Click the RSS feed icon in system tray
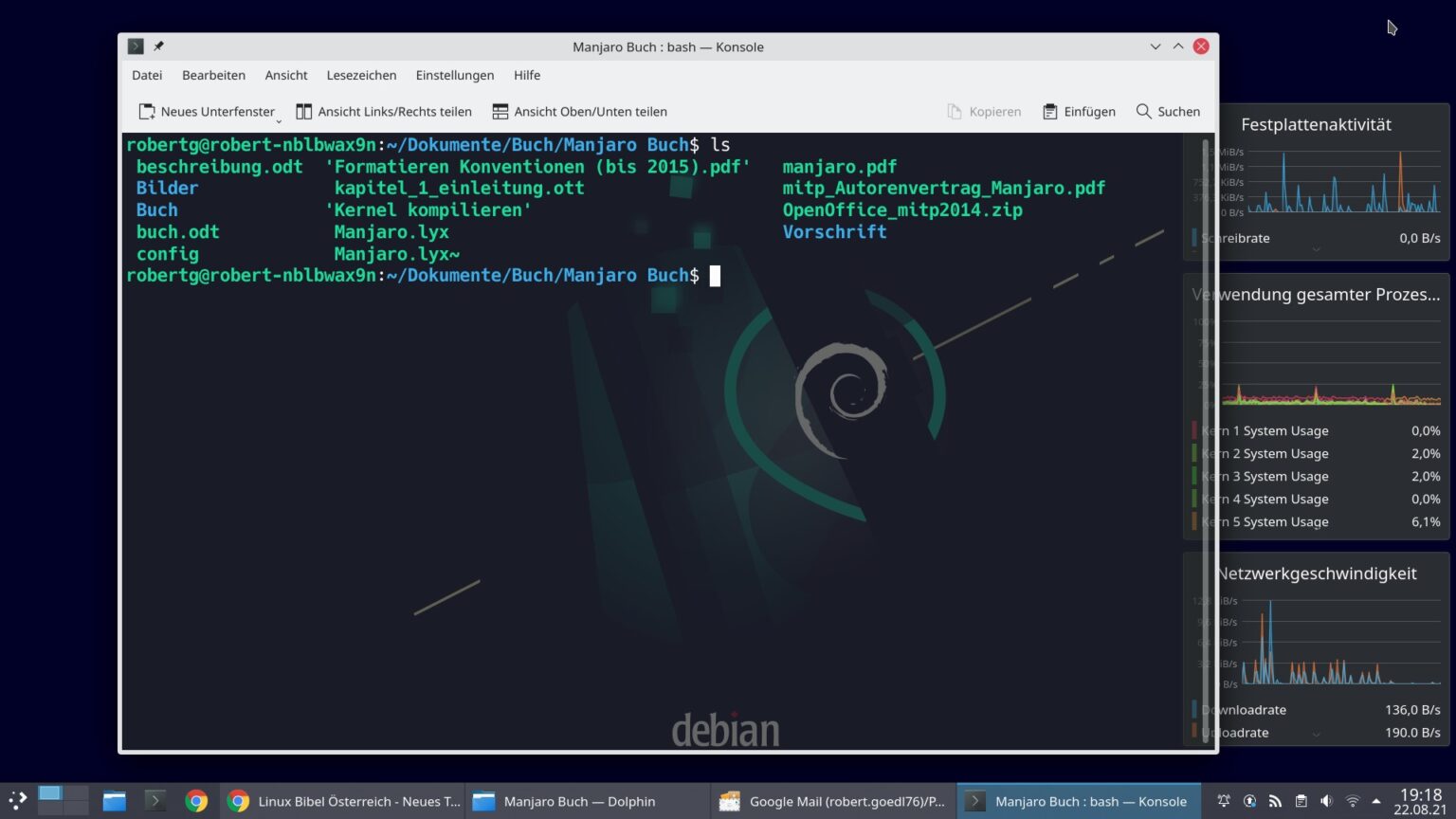Screen dimensions: 1456x819 tap(1273, 799)
